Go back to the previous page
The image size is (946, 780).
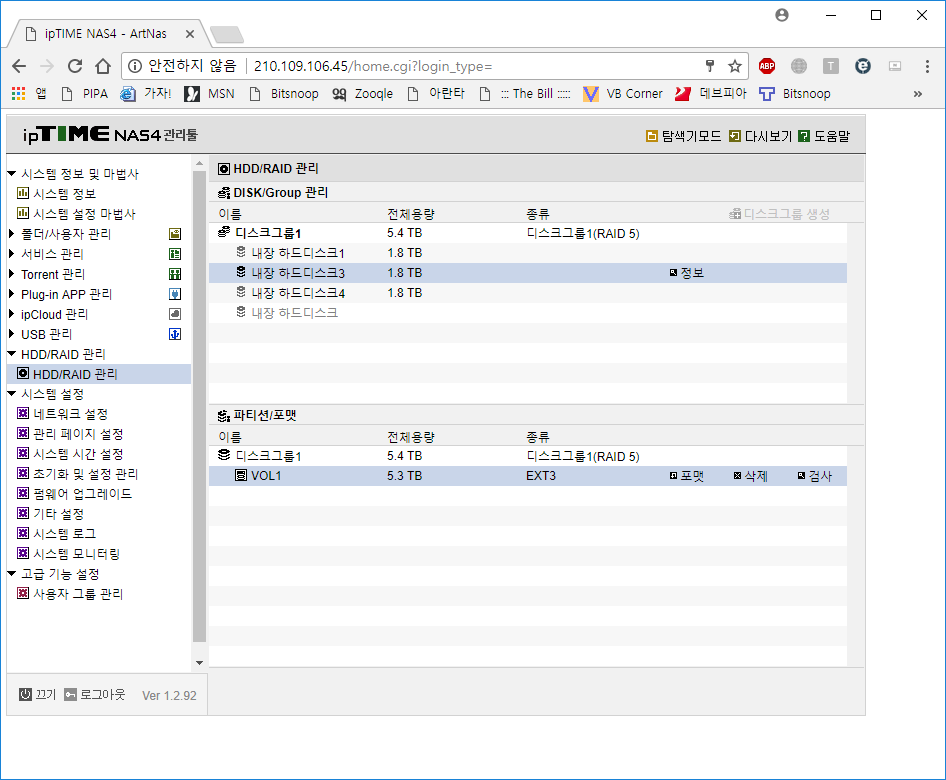coord(19,66)
